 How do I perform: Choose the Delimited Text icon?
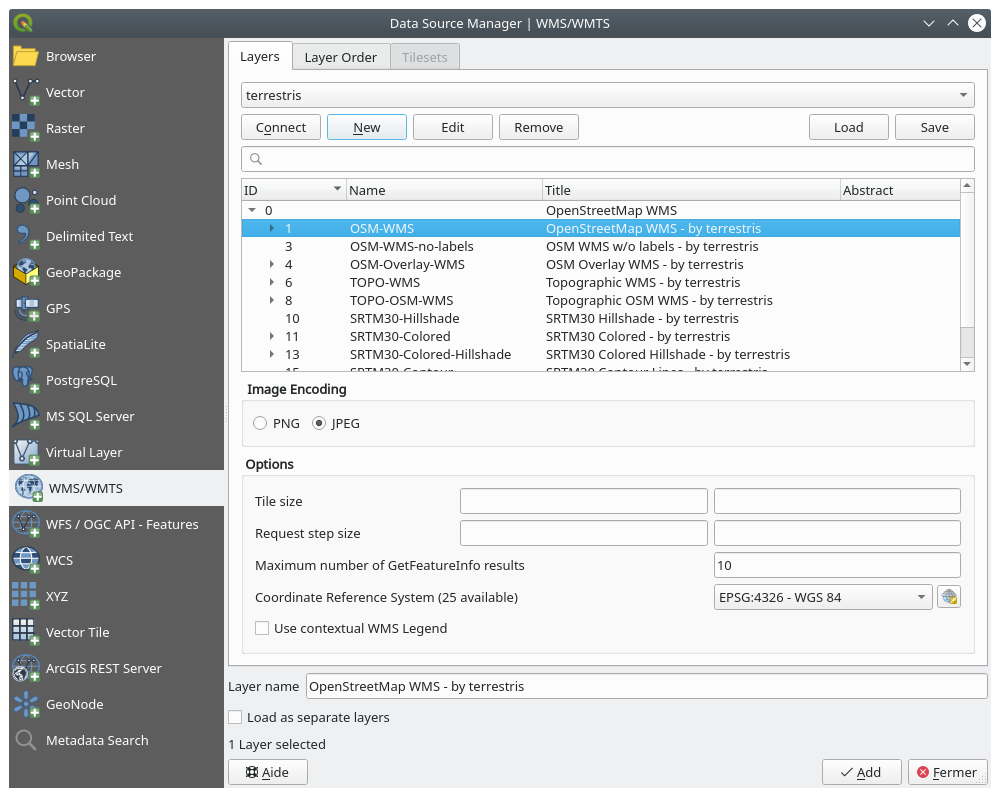coord(26,236)
